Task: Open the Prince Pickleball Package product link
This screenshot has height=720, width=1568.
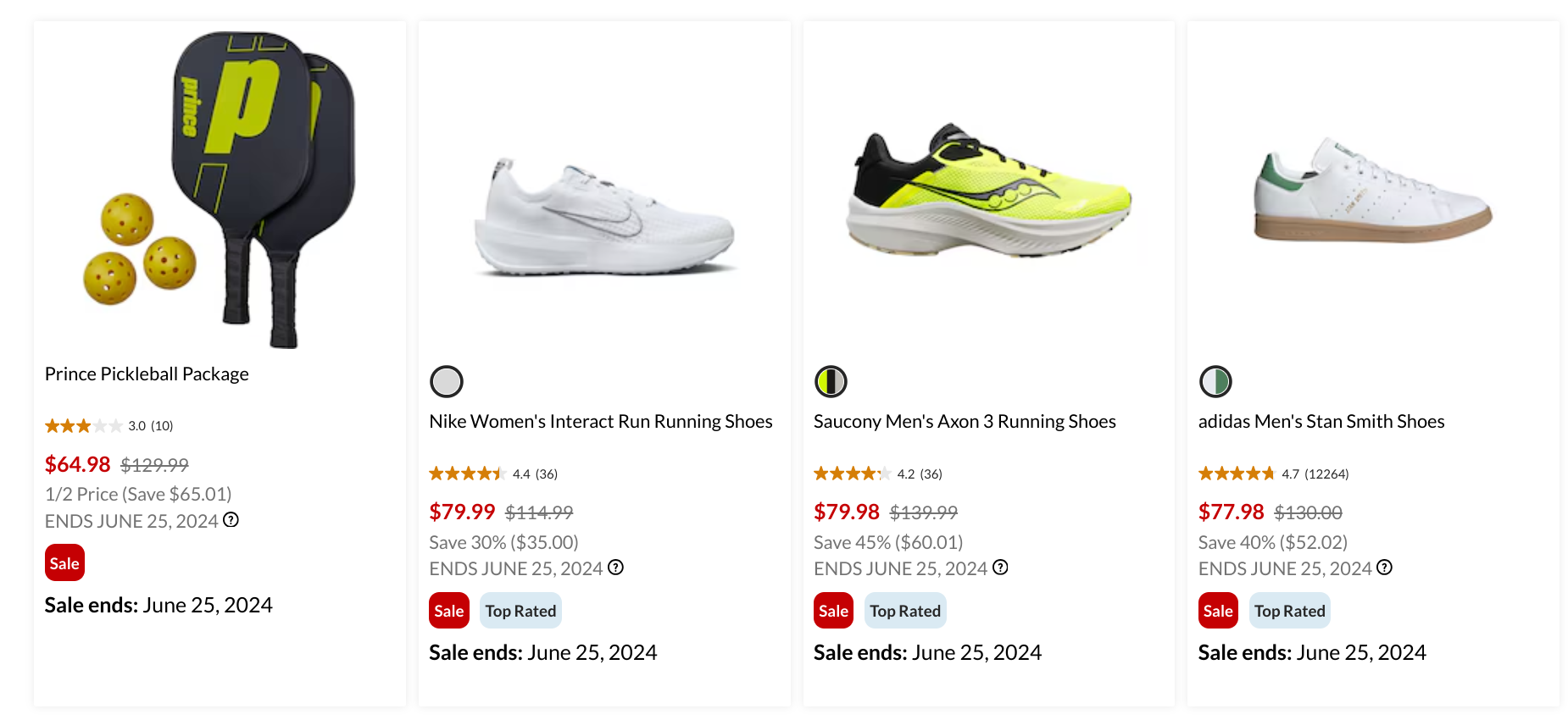Action: coord(147,374)
